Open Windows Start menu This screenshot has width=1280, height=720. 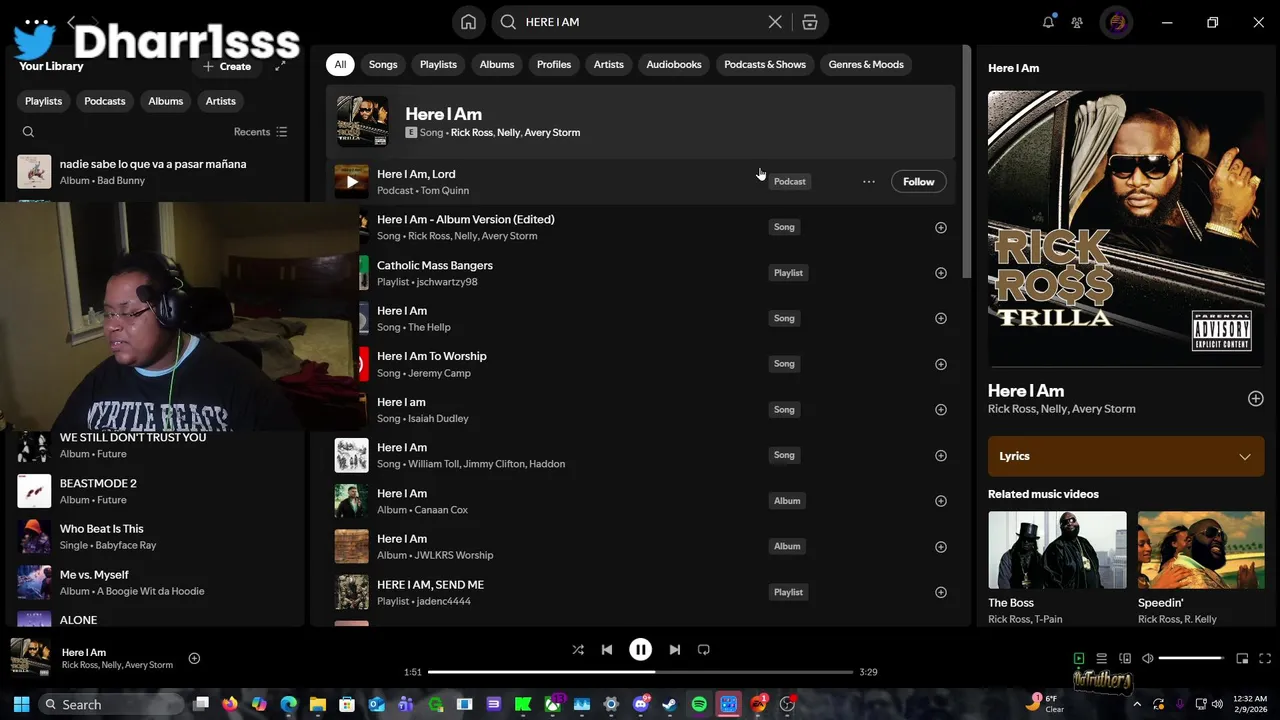point(21,704)
